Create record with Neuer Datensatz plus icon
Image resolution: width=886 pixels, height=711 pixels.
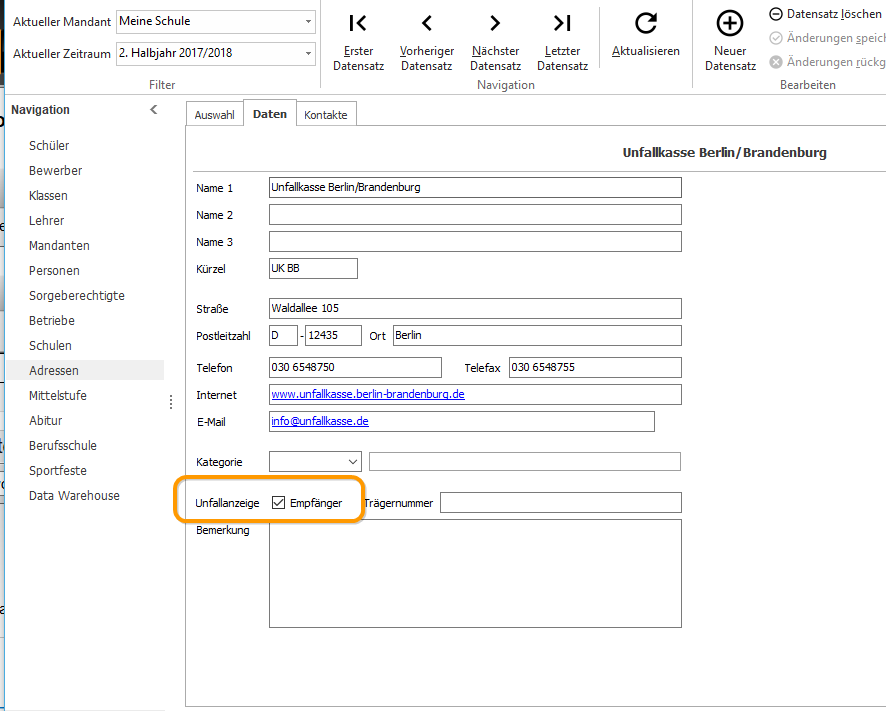pos(730,23)
